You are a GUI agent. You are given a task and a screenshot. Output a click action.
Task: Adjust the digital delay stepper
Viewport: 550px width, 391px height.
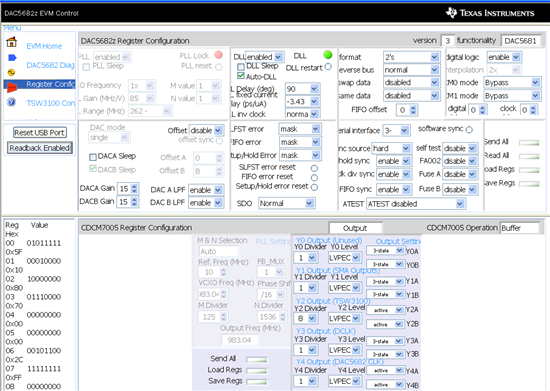click(x=483, y=110)
